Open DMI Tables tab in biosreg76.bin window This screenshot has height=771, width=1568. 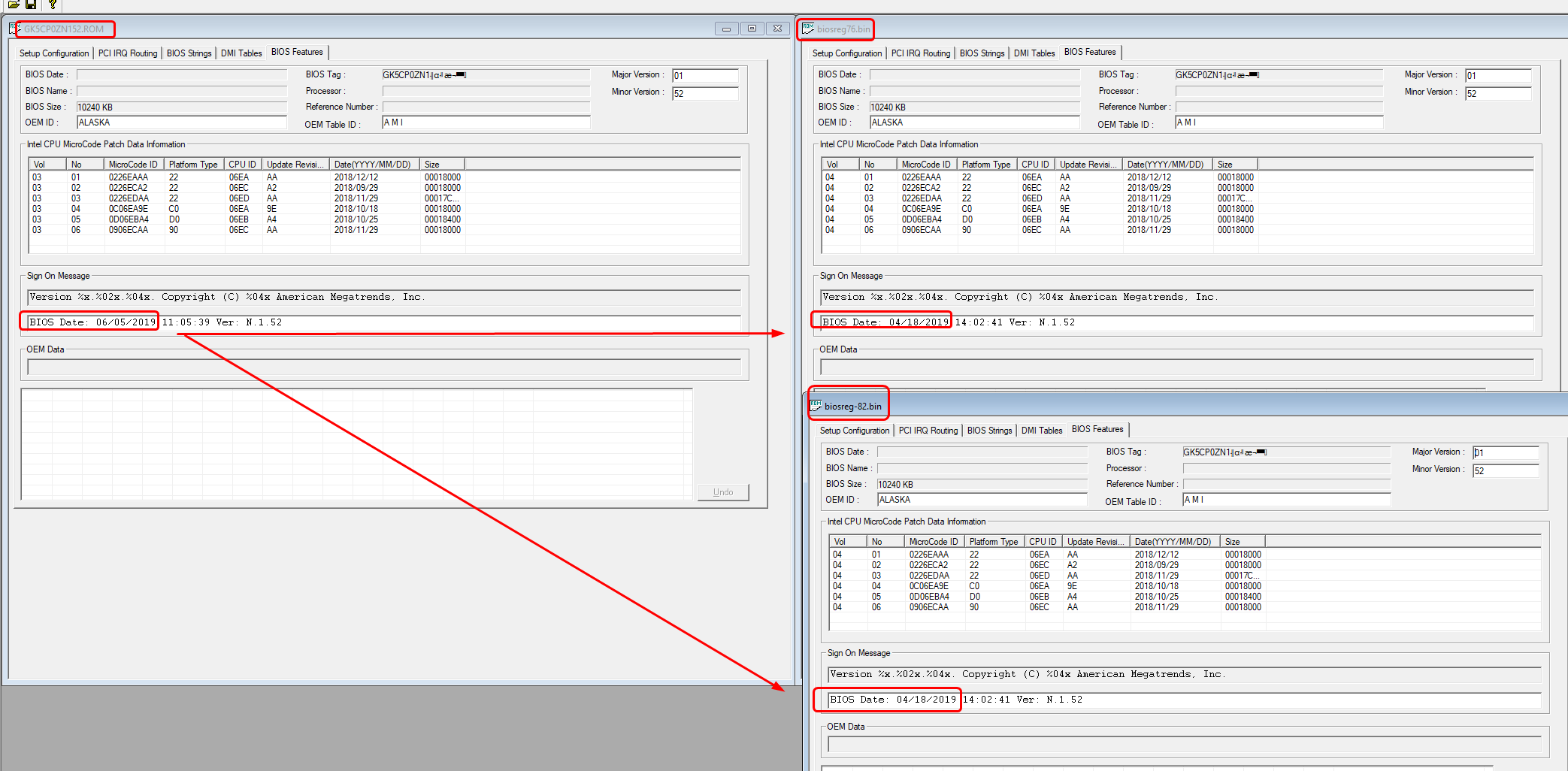(1034, 53)
